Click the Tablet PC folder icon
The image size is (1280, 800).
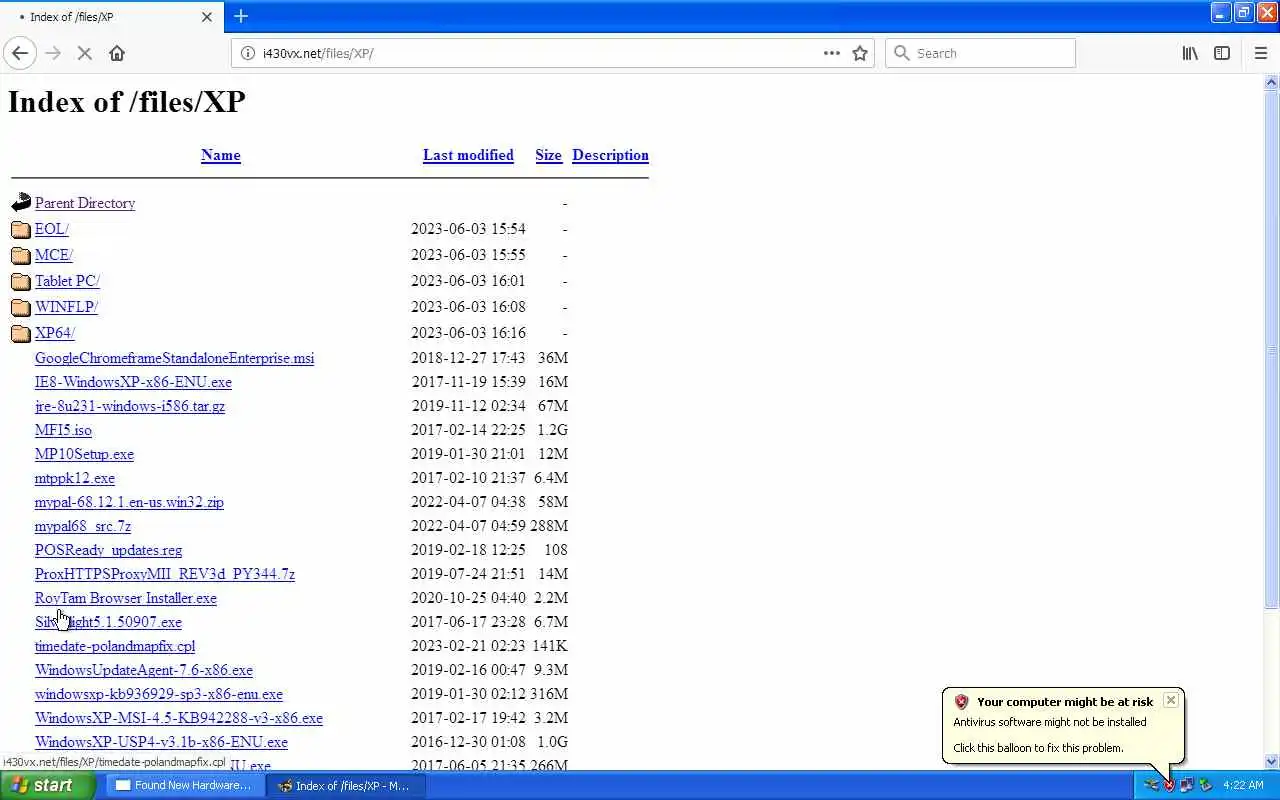point(21,281)
